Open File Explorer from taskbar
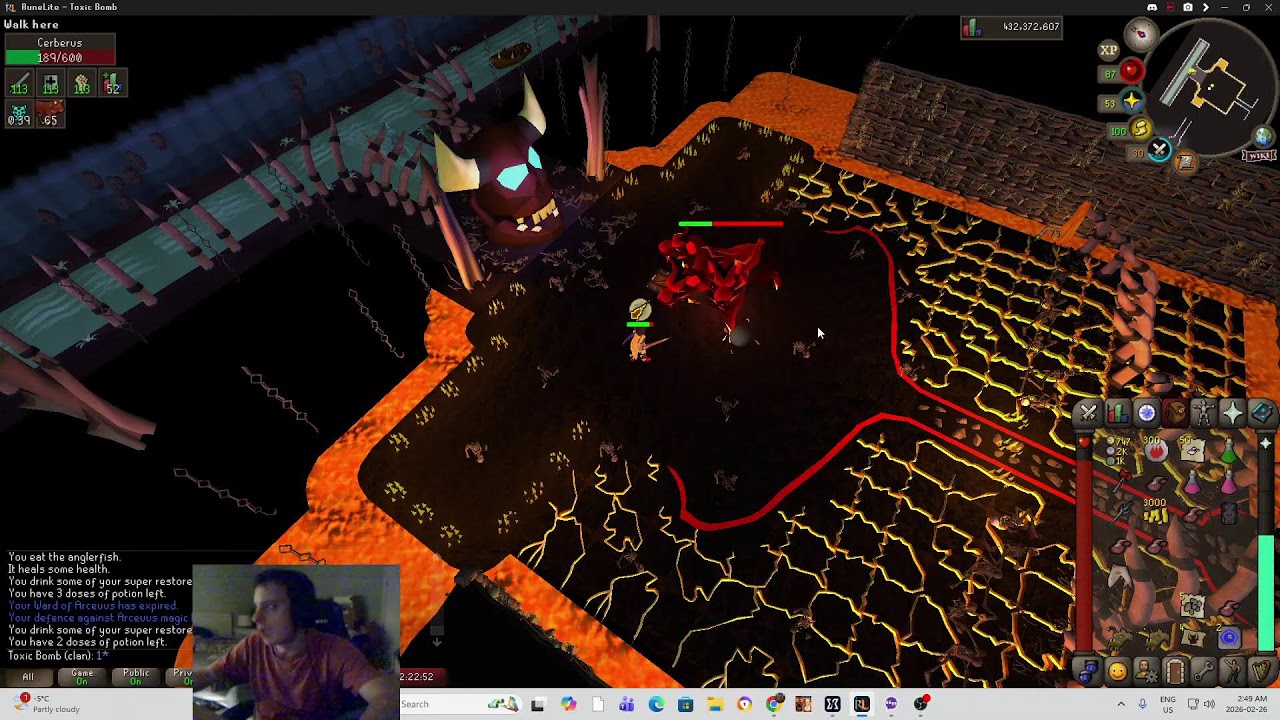The image size is (1280, 720). tap(715, 704)
